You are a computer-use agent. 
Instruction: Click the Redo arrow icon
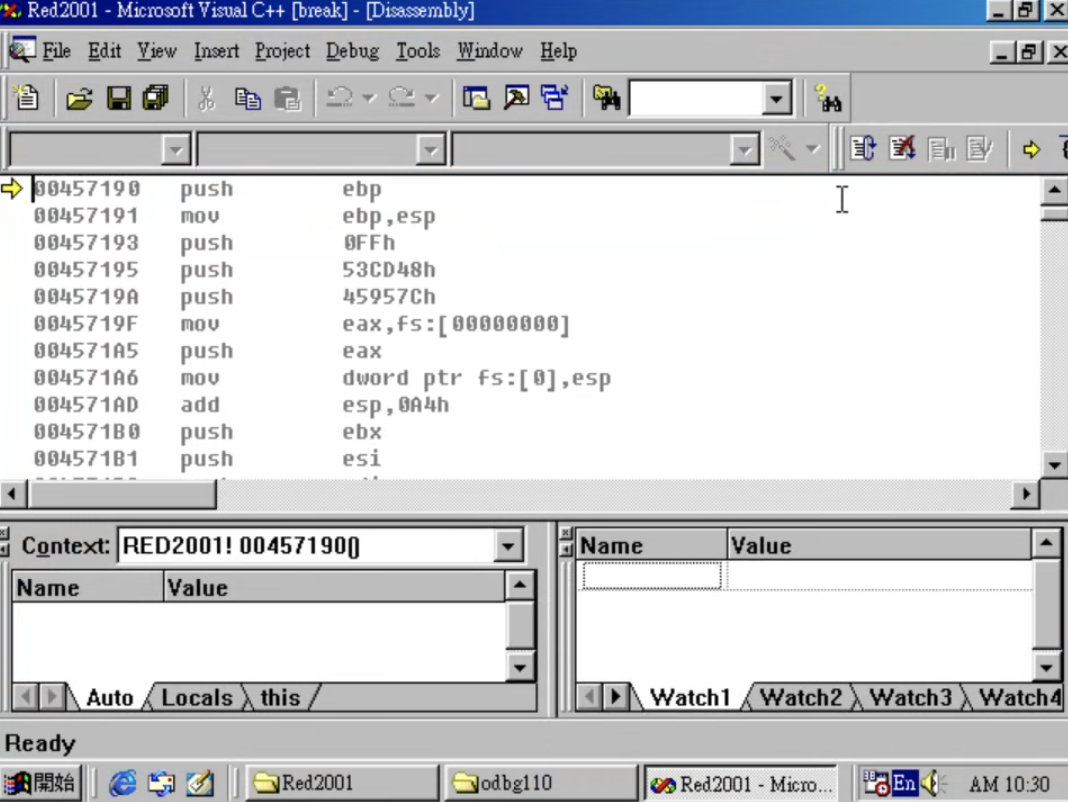click(401, 98)
